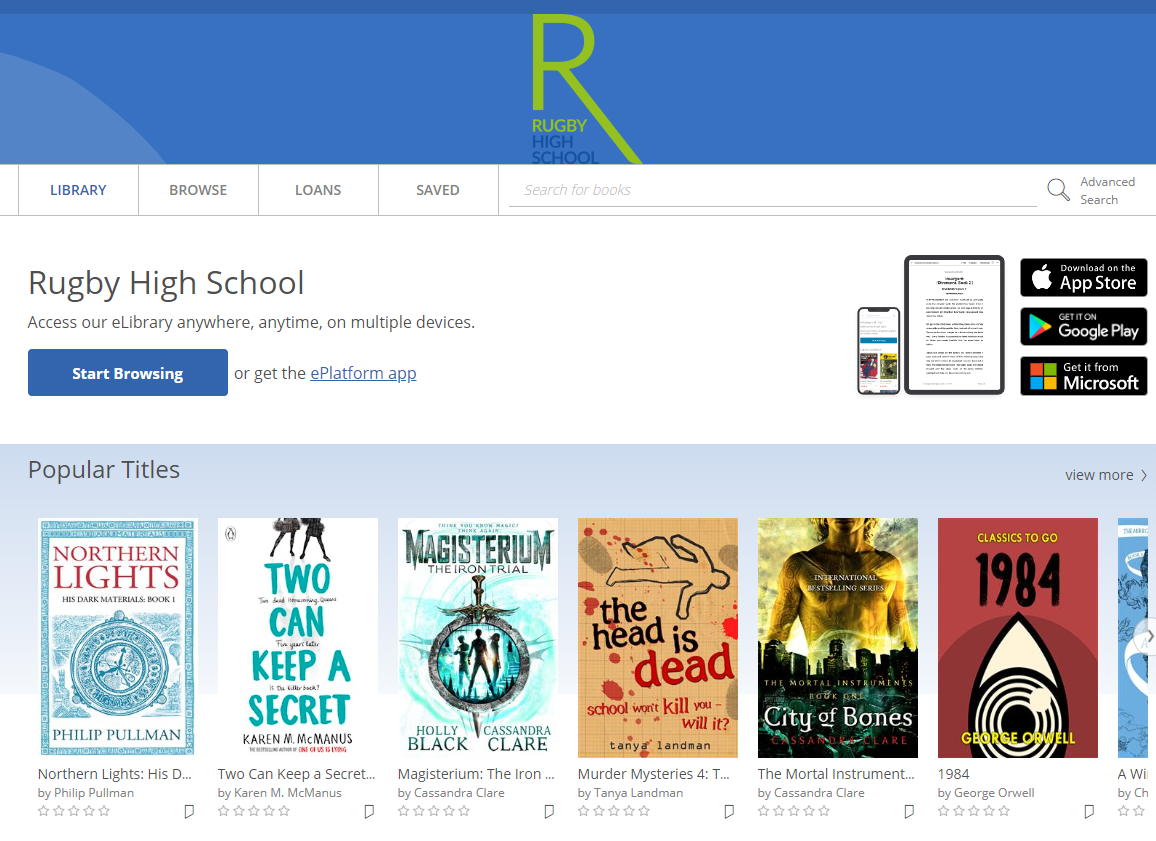Open the Saved tab
1156x841 pixels.
tap(438, 190)
